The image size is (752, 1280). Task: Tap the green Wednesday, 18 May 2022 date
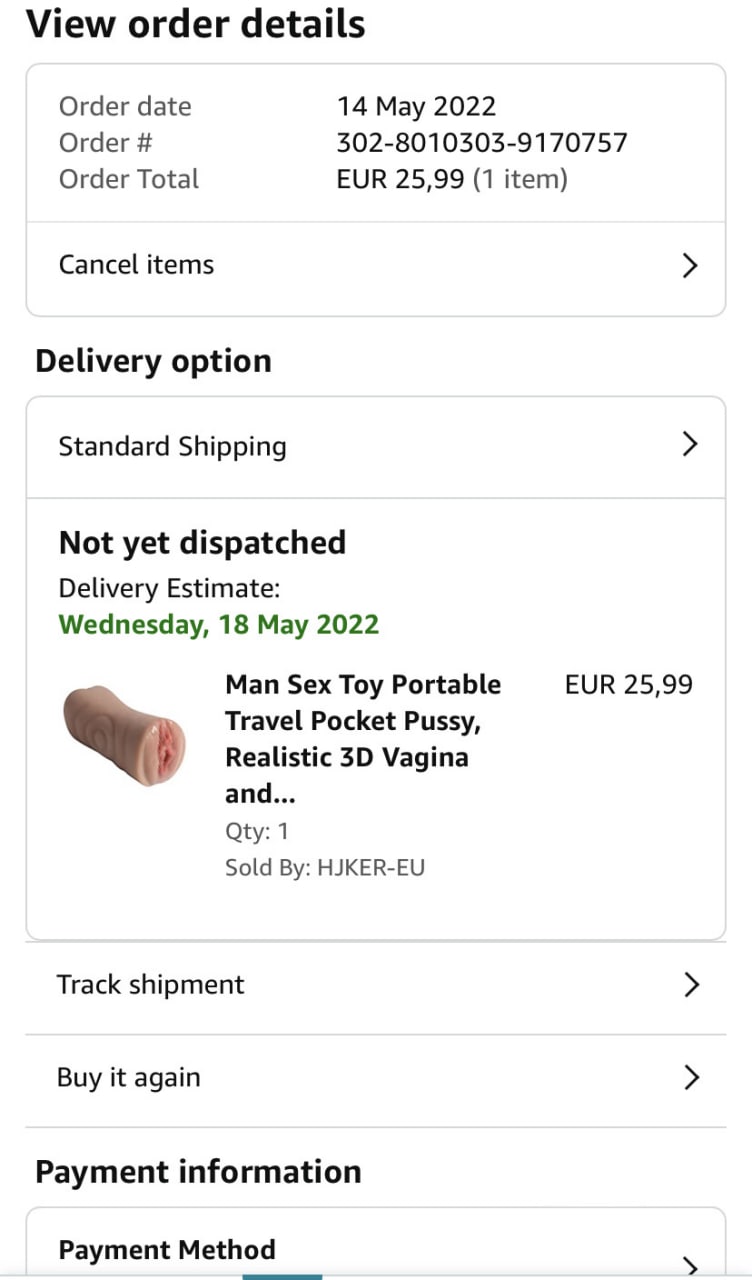pyautogui.click(x=219, y=625)
